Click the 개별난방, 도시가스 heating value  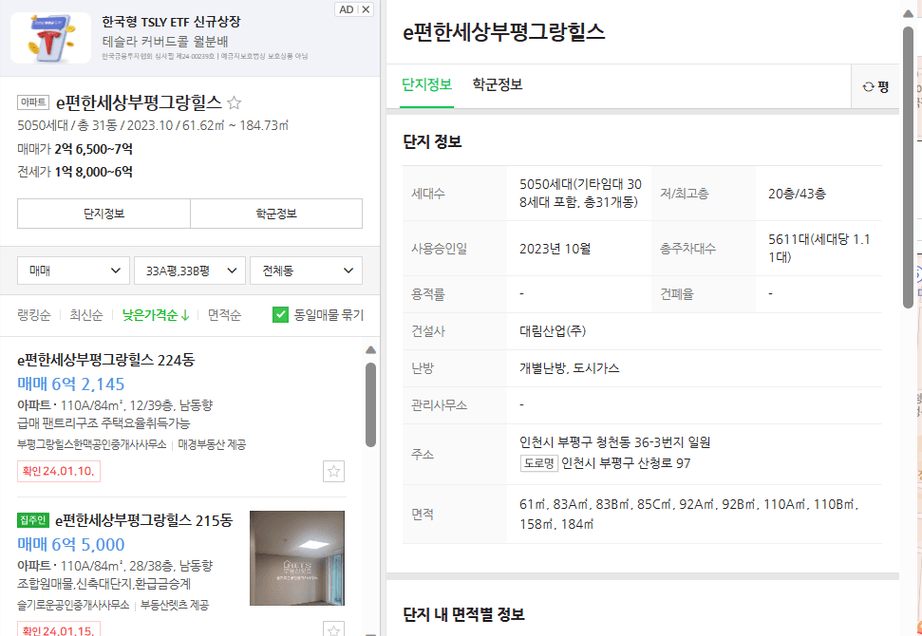(x=569, y=368)
